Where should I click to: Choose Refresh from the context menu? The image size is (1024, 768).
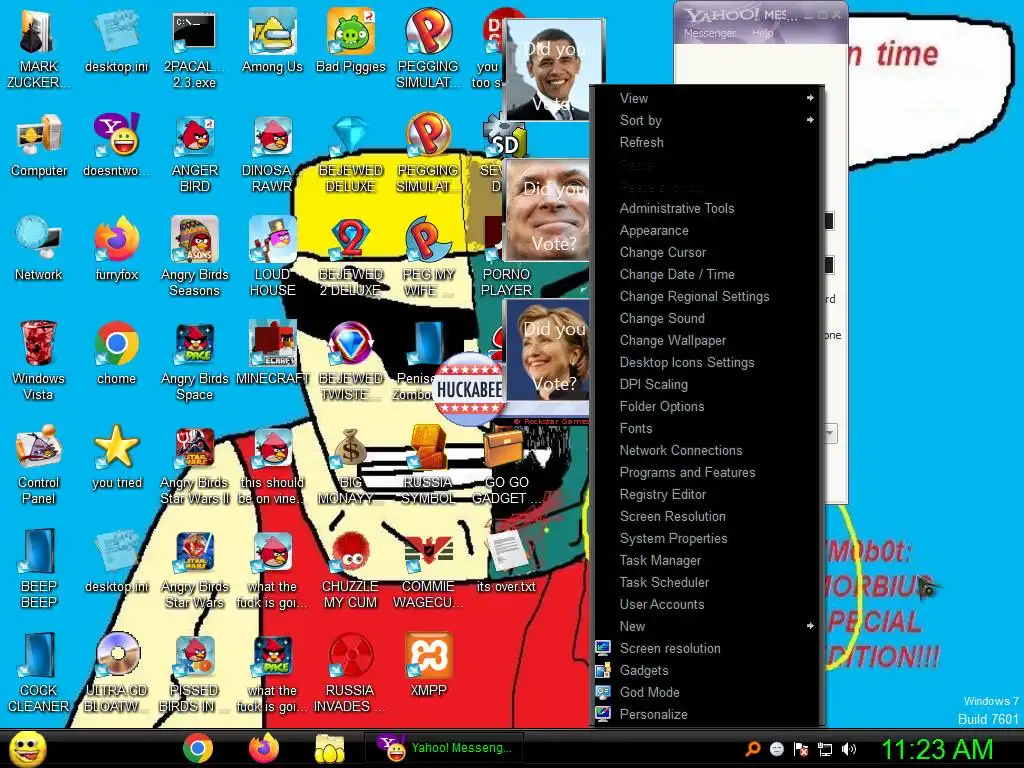coord(707,142)
